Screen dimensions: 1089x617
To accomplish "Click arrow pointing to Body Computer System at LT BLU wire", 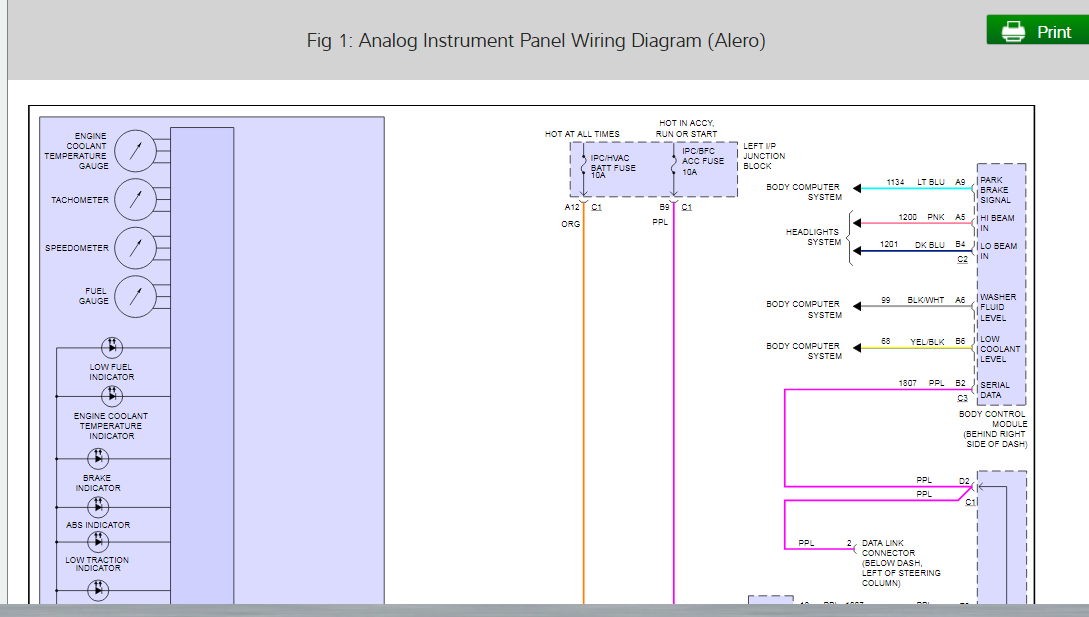I will pos(857,188).
